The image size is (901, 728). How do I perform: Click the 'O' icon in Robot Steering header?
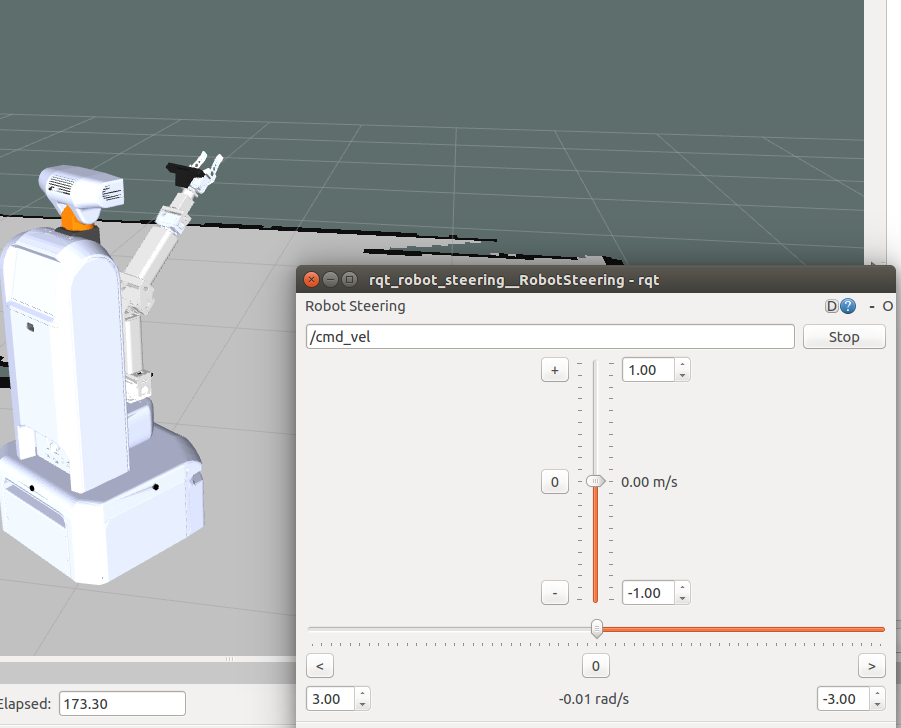click(x=888, y=307)
